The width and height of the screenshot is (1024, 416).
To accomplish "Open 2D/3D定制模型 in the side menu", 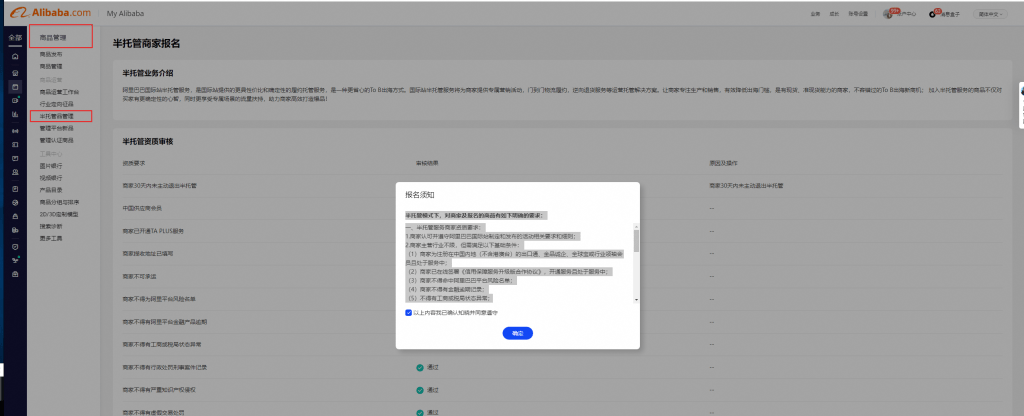I will pos(59,214).
